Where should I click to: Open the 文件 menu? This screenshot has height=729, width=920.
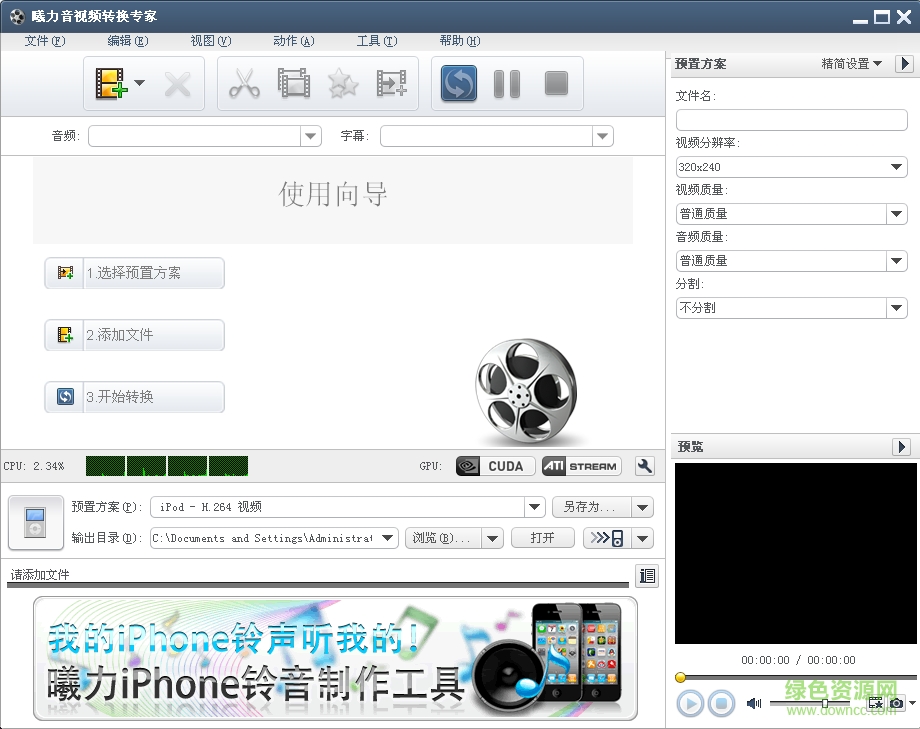click(x=42, y=41)
